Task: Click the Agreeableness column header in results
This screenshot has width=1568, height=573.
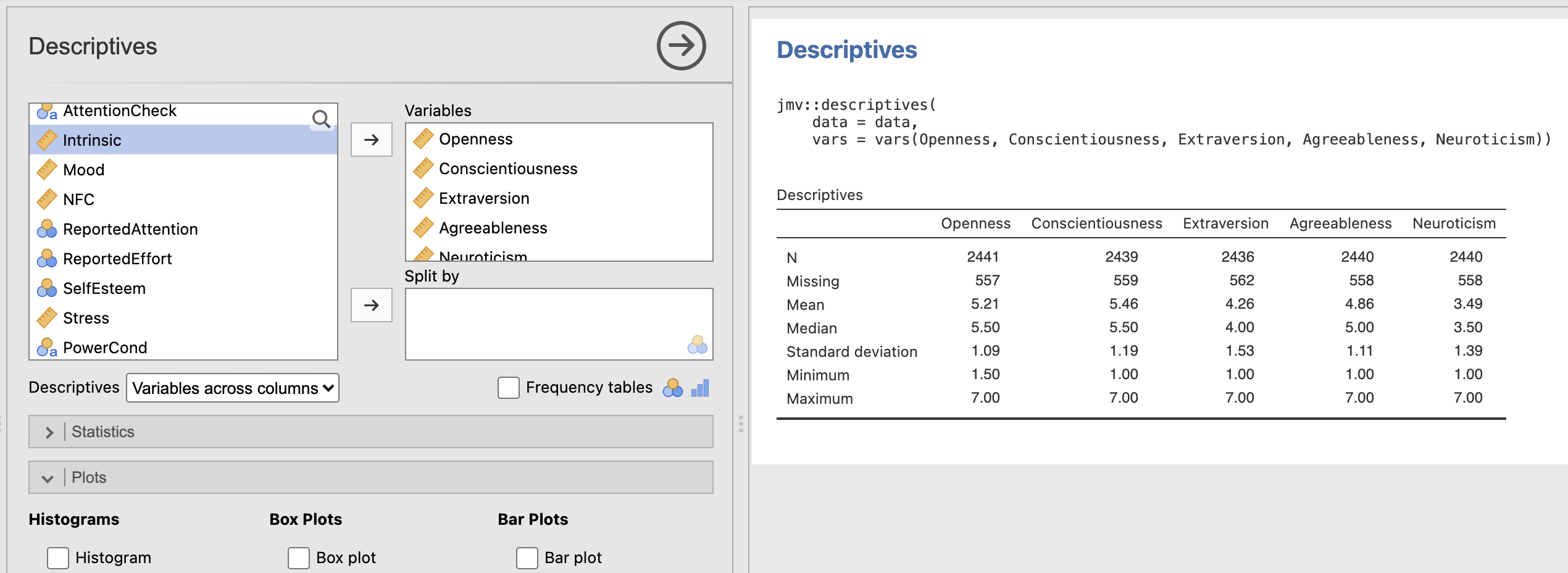Action: click(1340, 224)
